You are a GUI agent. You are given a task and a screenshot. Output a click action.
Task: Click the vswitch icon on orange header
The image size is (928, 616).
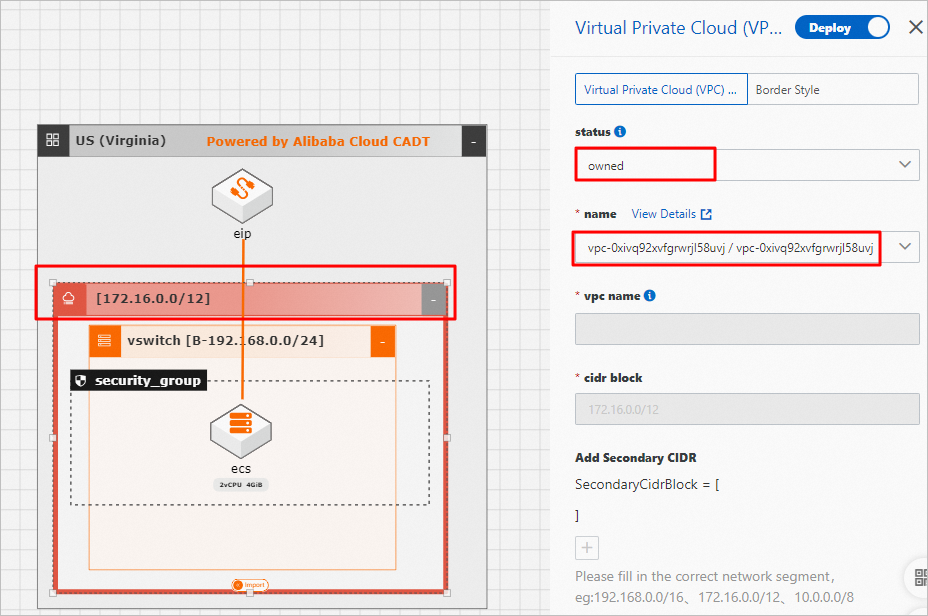click(x=105, y=341)
